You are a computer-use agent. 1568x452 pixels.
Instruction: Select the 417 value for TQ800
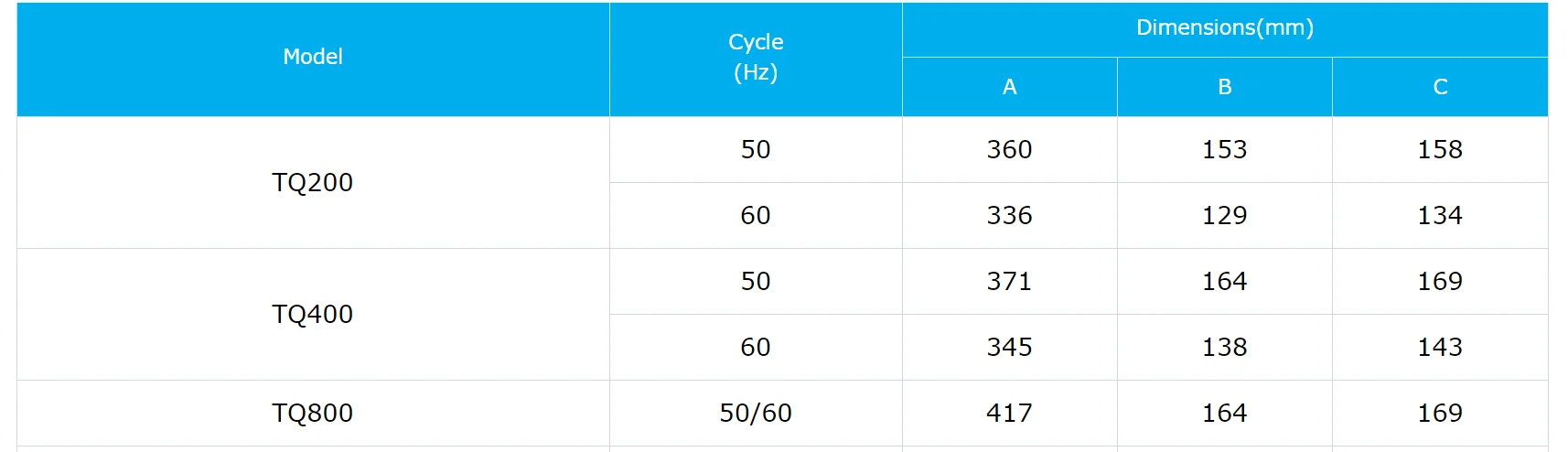(x=1009, y=413)
